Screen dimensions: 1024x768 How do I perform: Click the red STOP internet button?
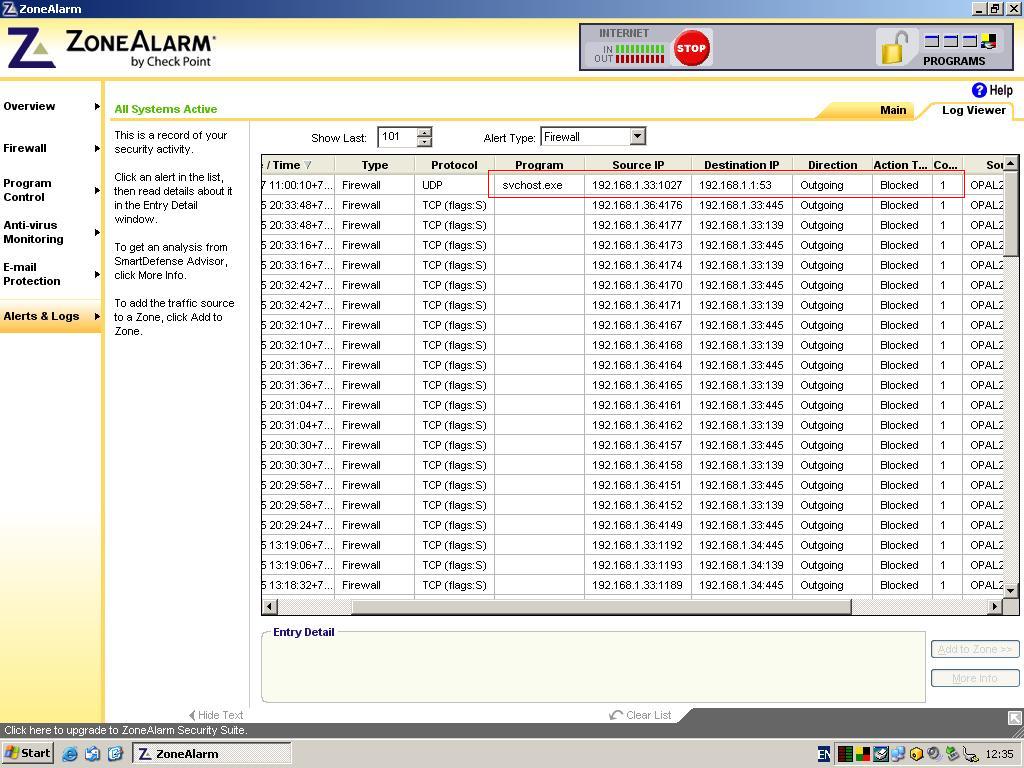coord(691,48)
